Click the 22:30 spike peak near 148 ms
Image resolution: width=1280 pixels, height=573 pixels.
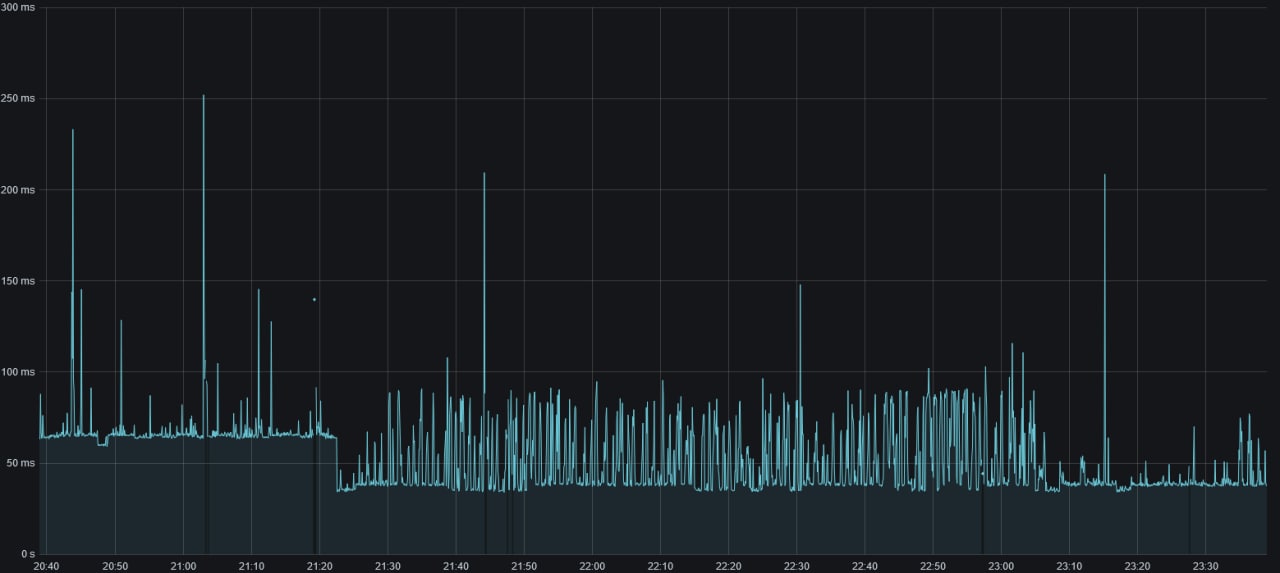pos(800,285)
